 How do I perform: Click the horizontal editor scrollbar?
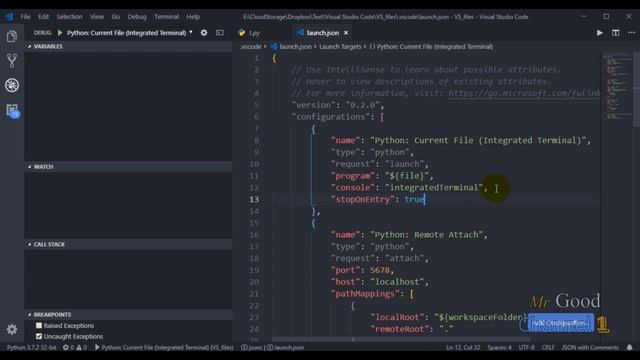coord(401,339)
